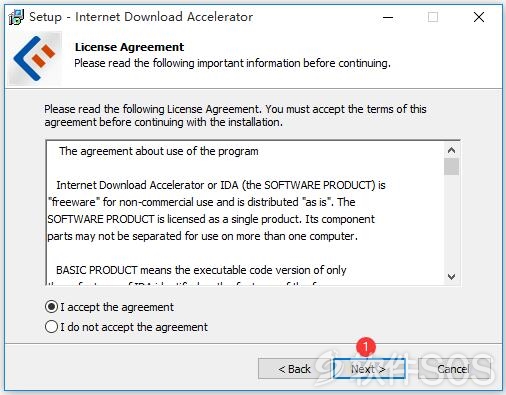Close the setup window

click(479, 17)
